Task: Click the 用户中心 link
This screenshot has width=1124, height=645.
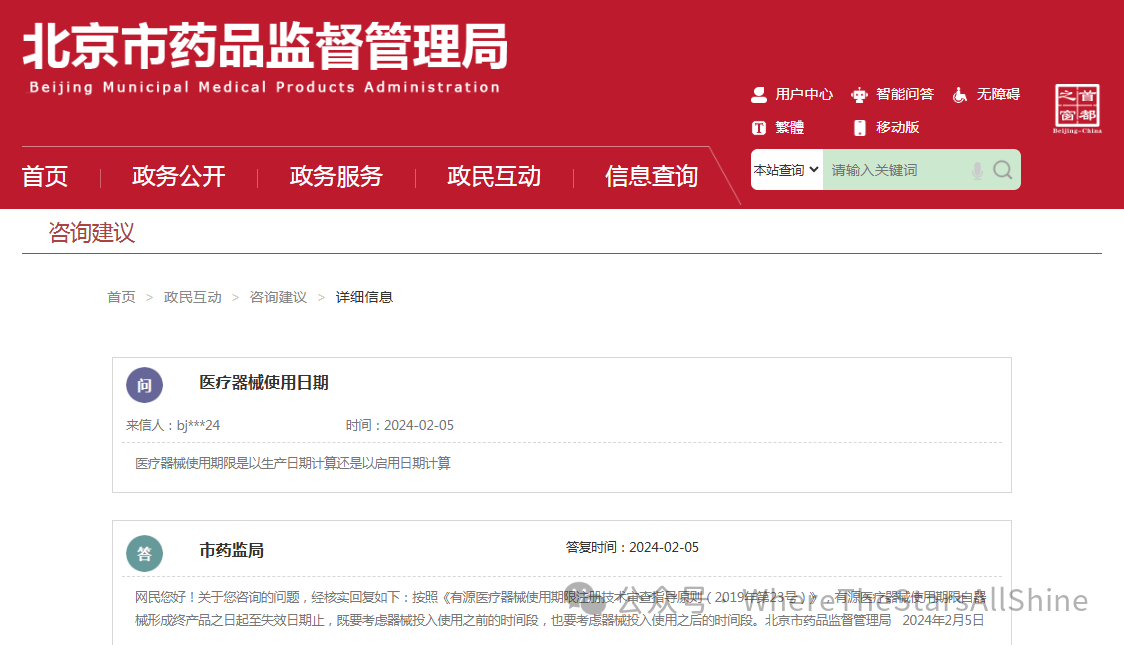Action: click(804, 95)
